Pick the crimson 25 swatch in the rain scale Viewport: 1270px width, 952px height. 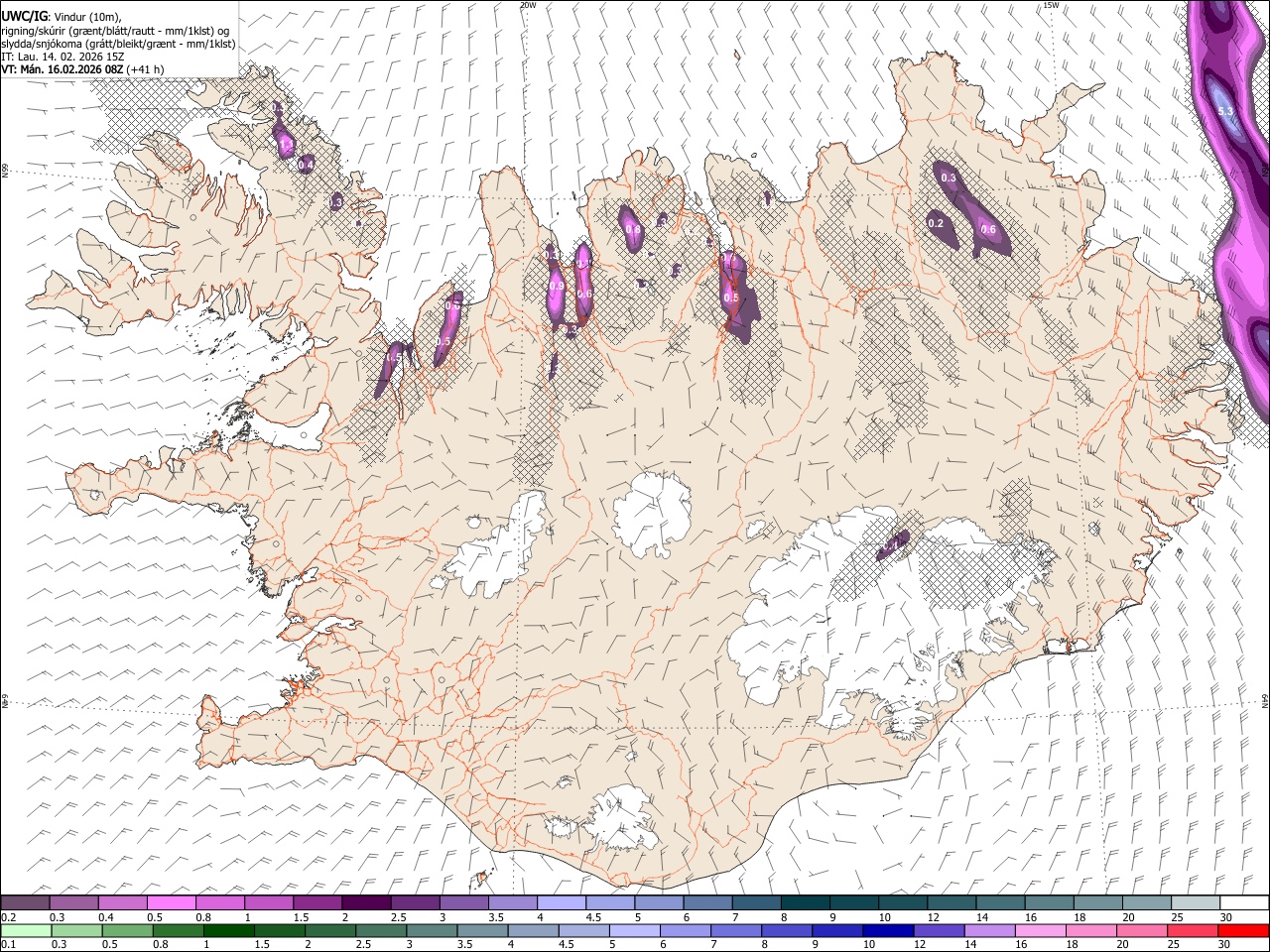pyautogui.click(x=1193, y=930)
